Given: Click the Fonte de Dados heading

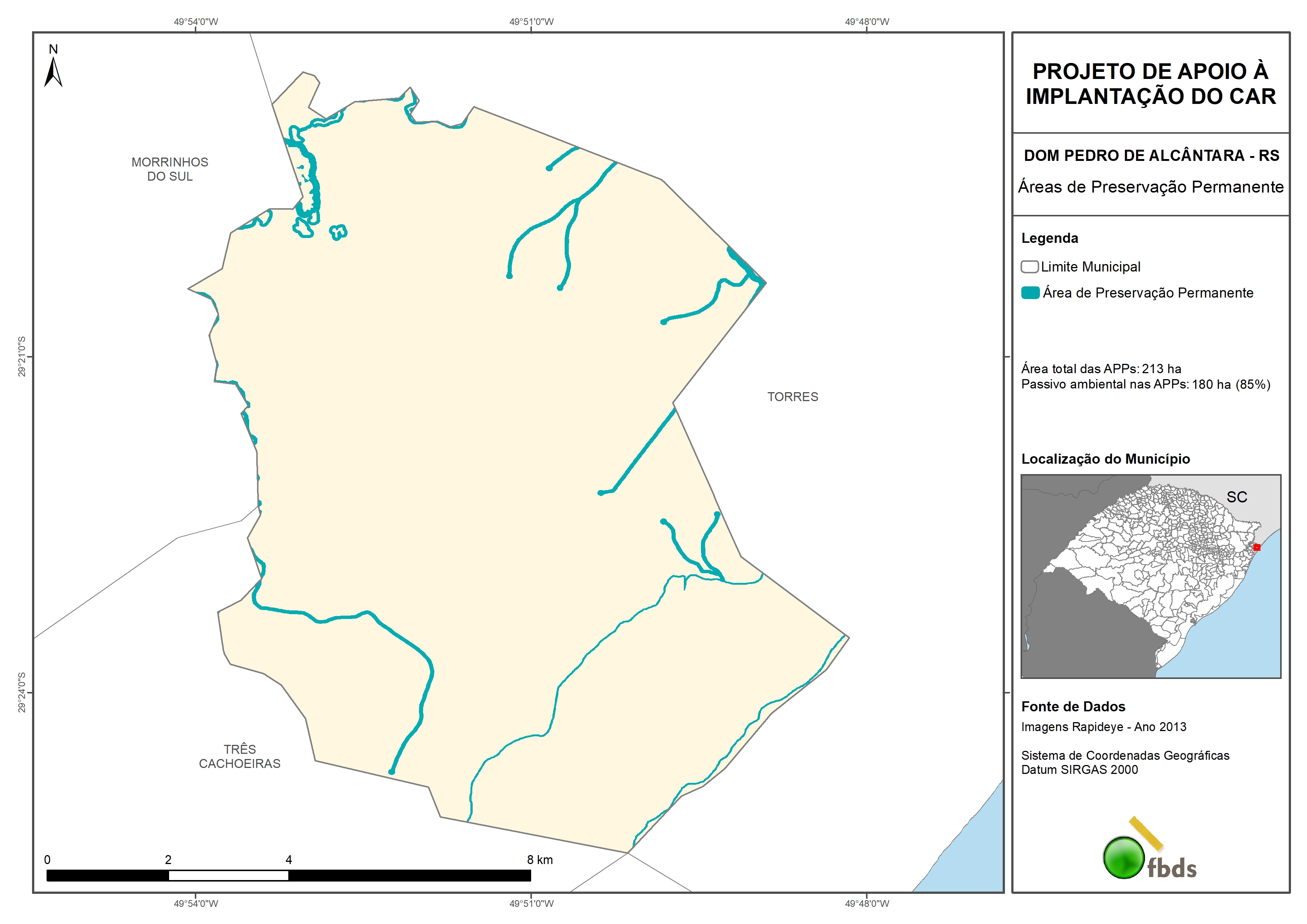Looking at the screenshot, I should [x=1072, y=707].
